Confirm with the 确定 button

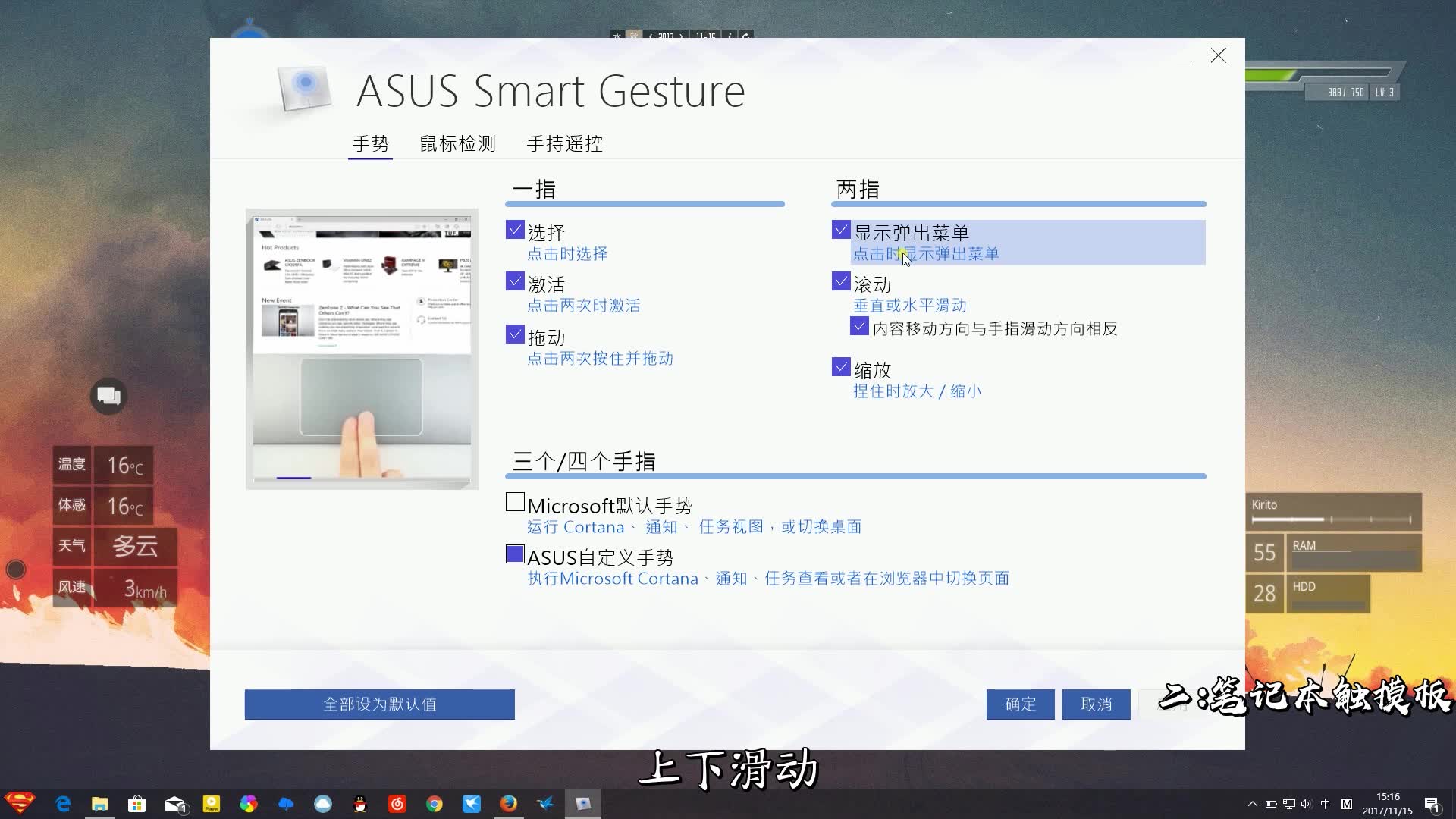click(x=1020, y=704)
